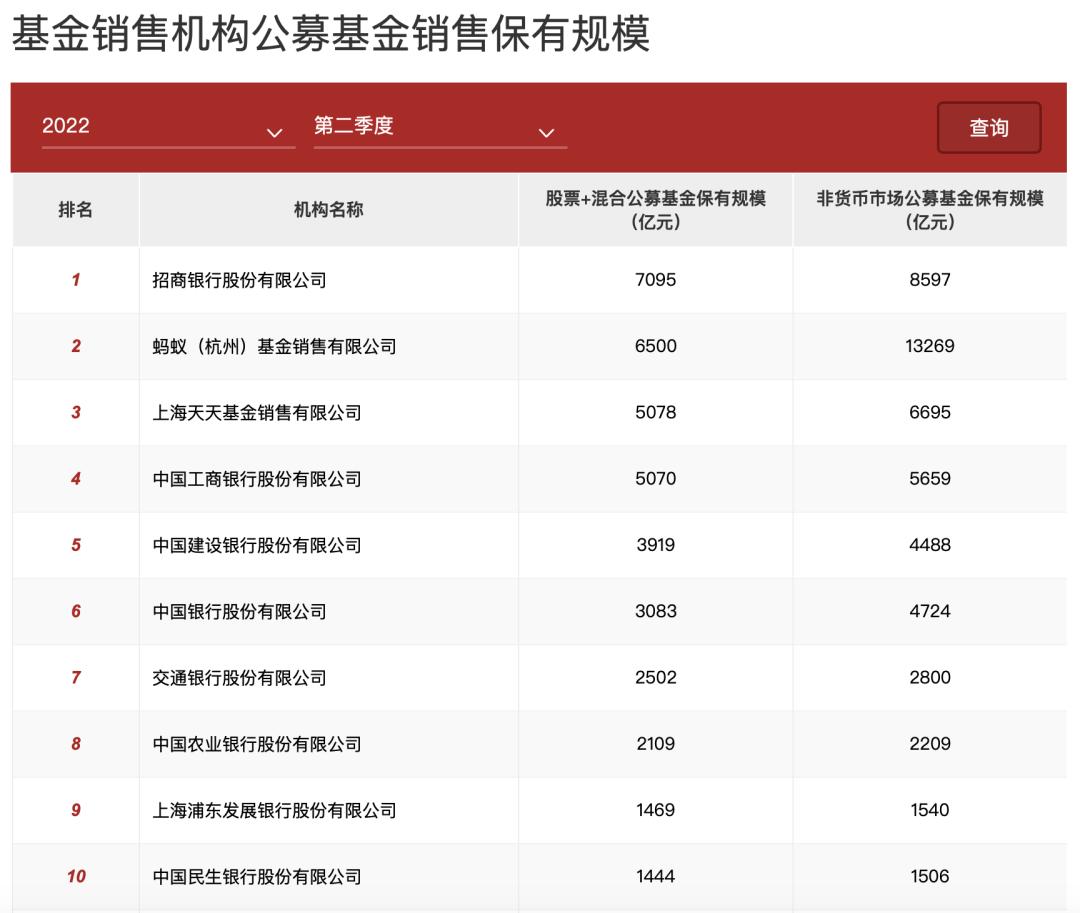Select 中国工商银行股份有限公司 row name
This screenshot has width=1080, height=913.
tap(256, 479)
